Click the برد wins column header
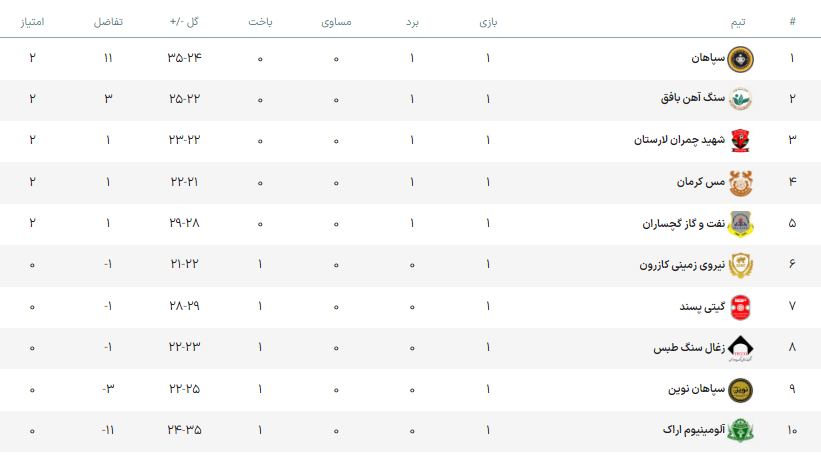The image size is (821, 463). click(x=411, y=21)
